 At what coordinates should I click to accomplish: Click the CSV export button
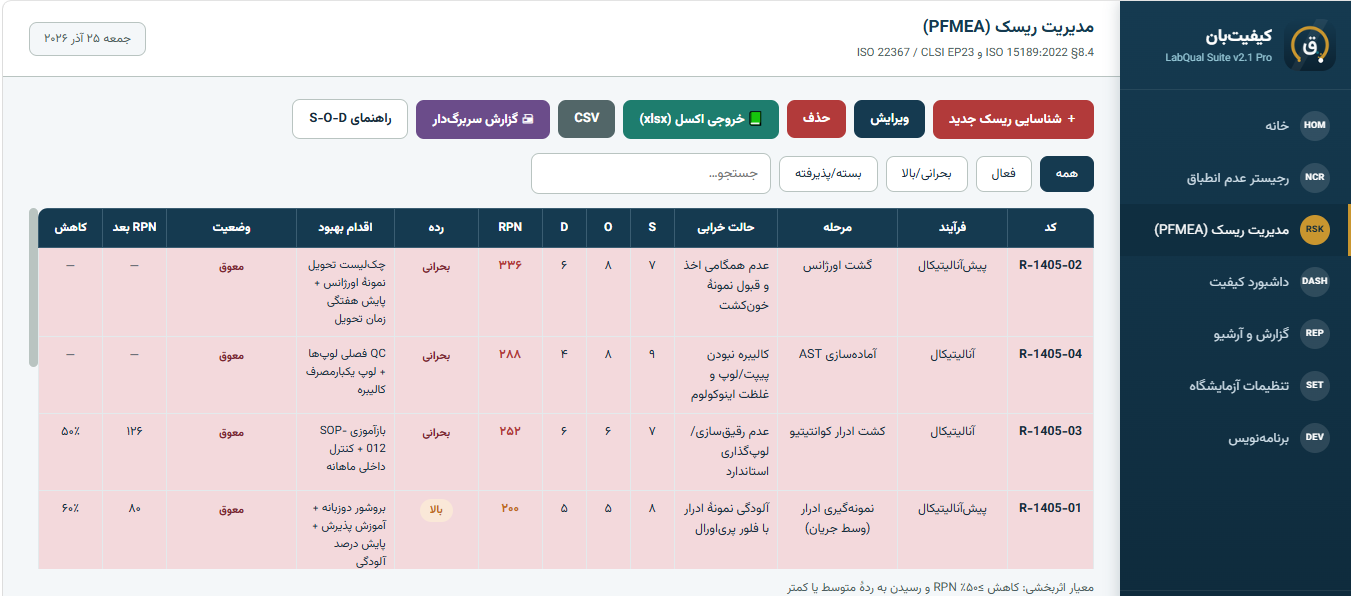[x=586, y=119]
